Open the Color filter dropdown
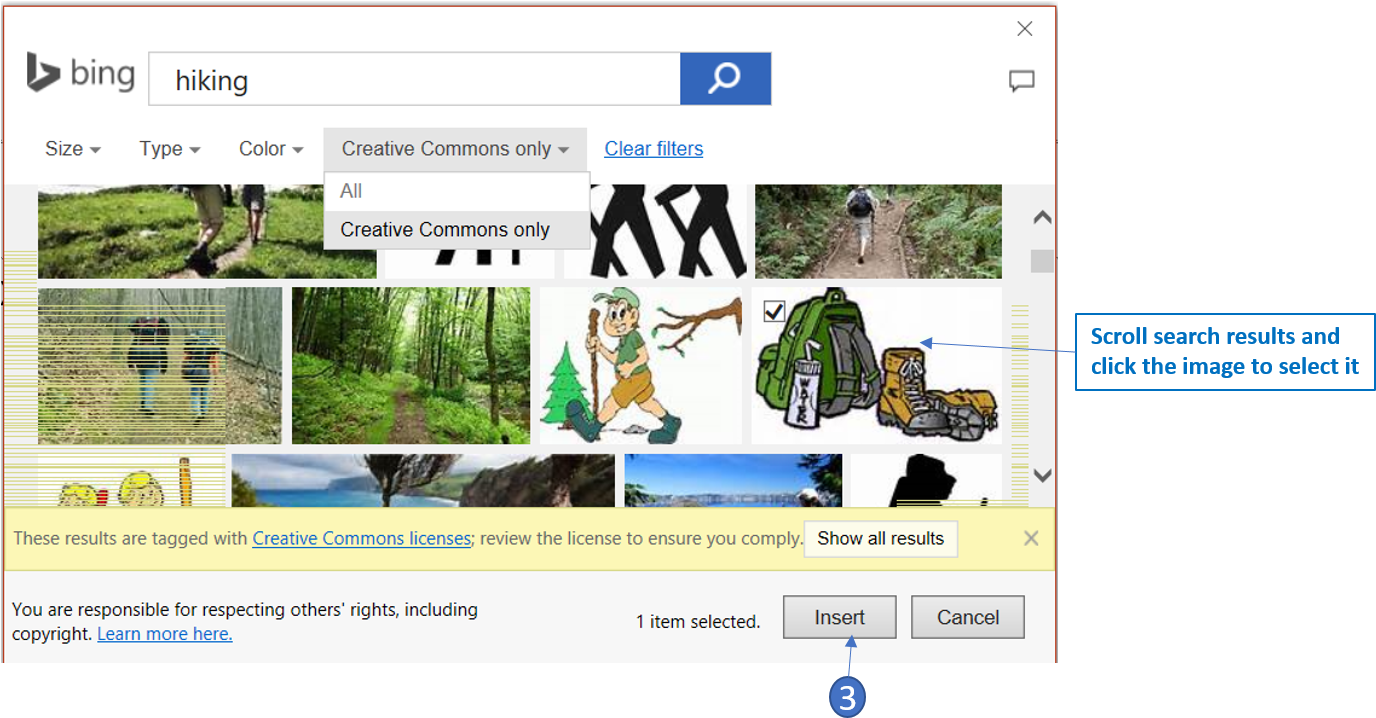Image resolution: width=1376 pixels, height=718 pixels. click(x=270, y=149)
